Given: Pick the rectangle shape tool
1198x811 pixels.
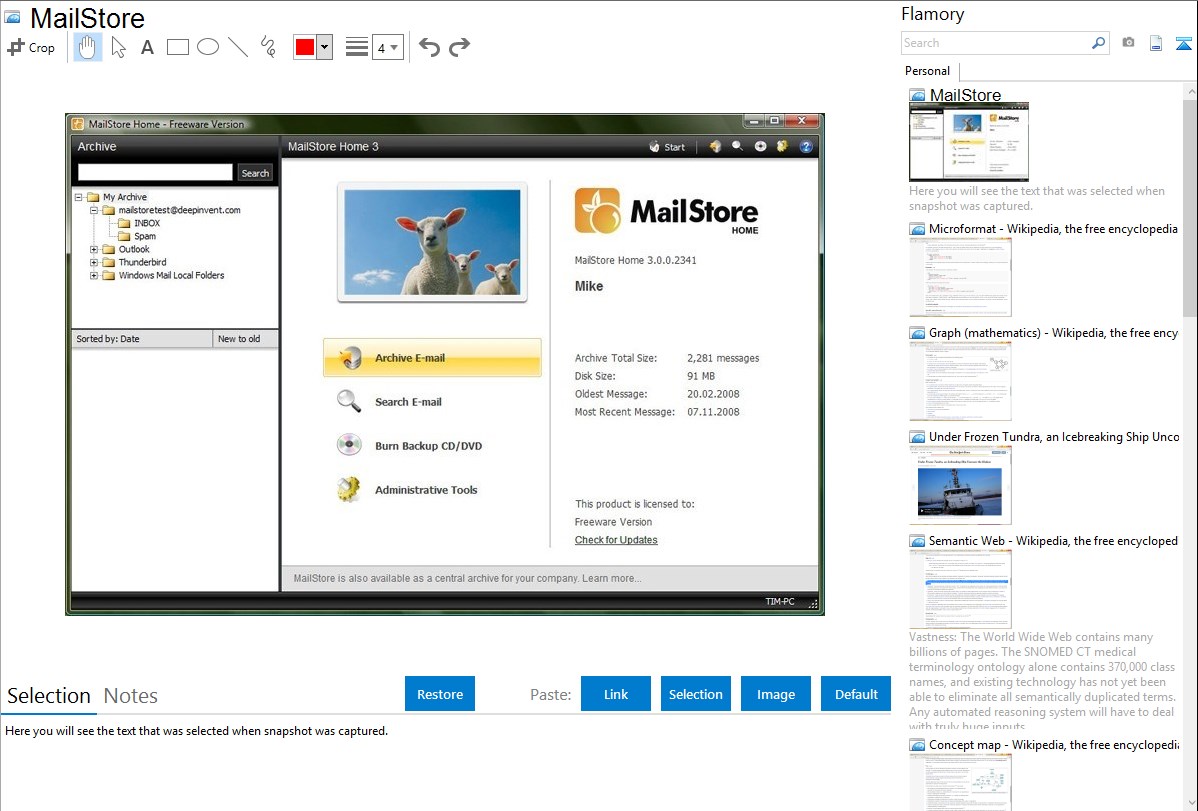Looking at the screenshot, I should 177,47.
